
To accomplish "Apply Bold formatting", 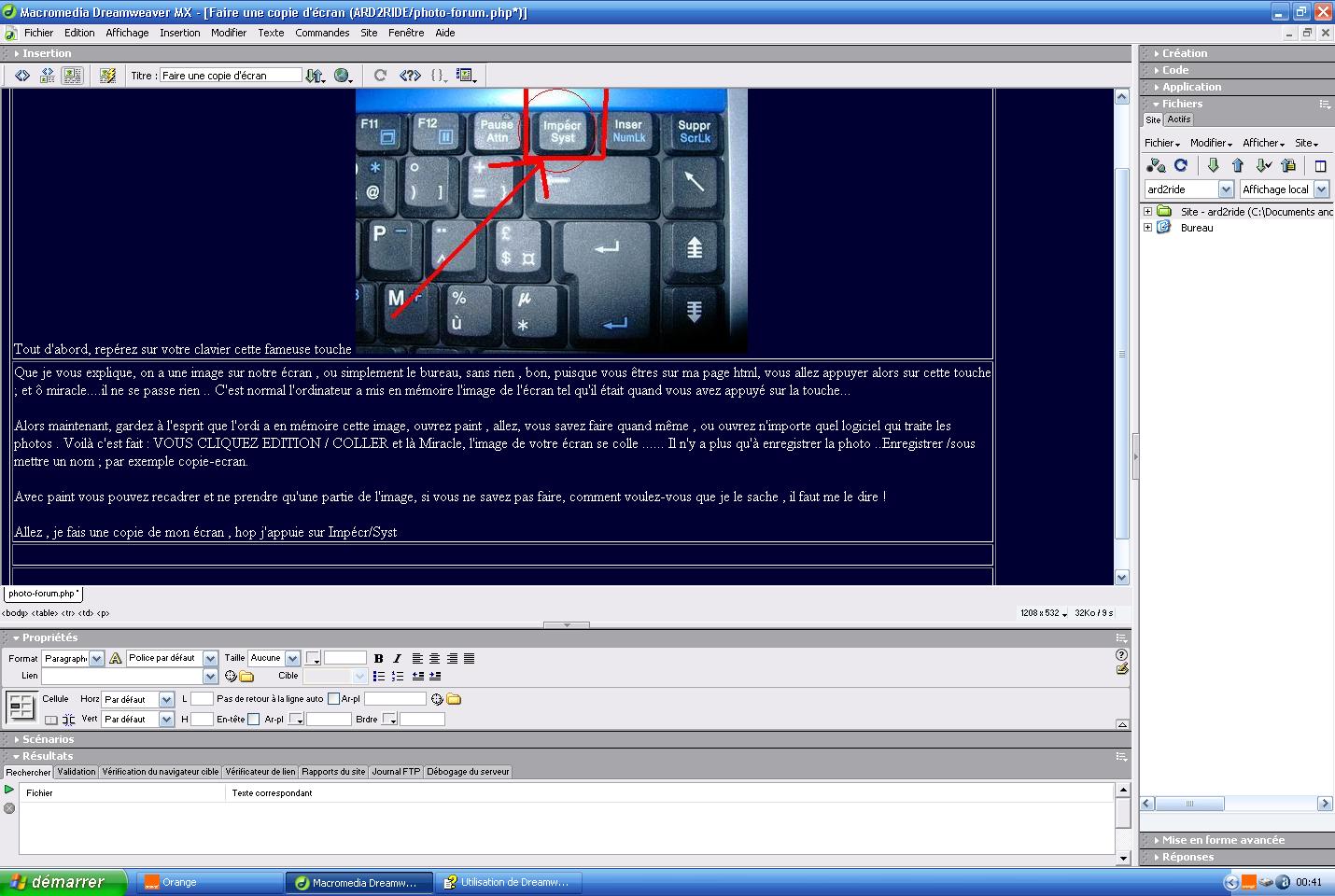I will tap(378, 658).
